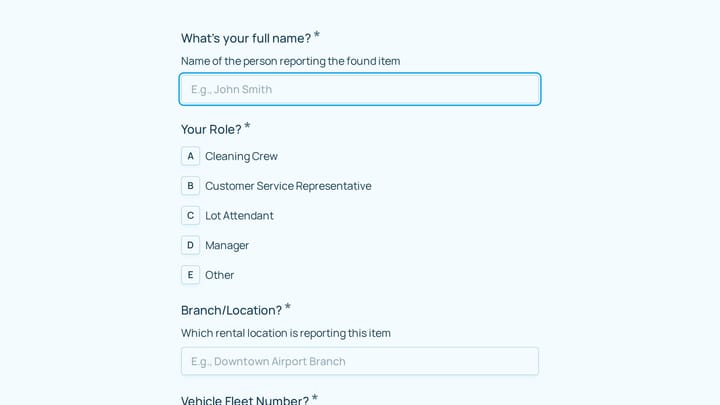The width and height of the screenshot is (720, 405).
Task: Focus the full name text field
Action: click(x=360, y=89)
